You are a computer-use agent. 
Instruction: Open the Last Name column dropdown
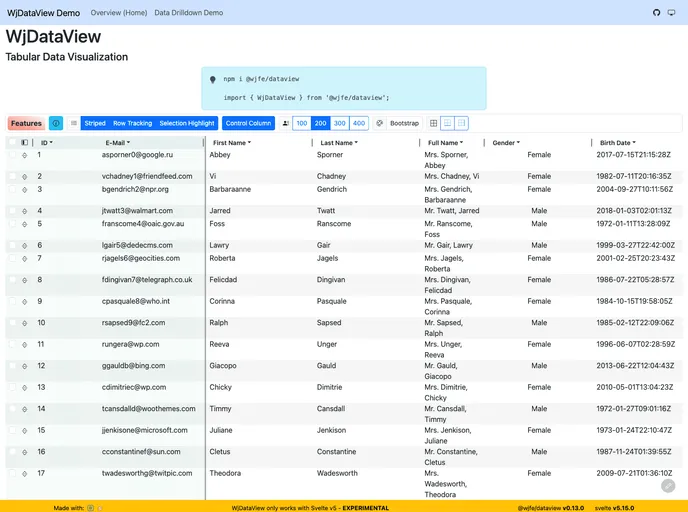[339, 143]
